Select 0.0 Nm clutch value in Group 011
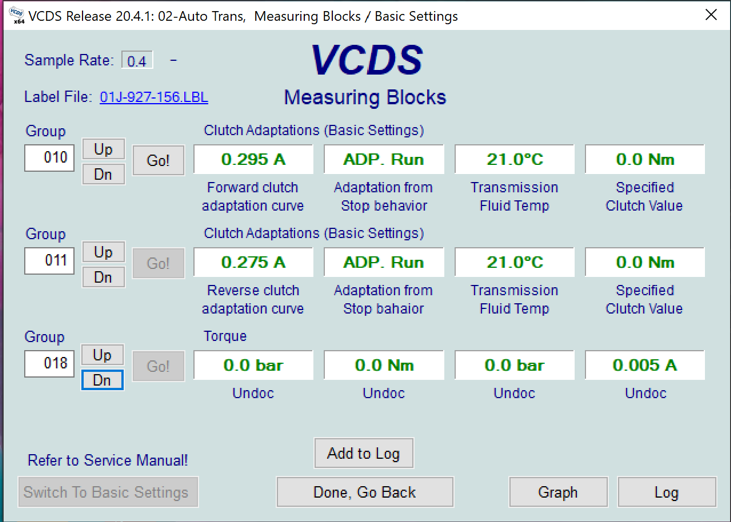This screenshot has width=731, height=522. (x=645, y=262)
